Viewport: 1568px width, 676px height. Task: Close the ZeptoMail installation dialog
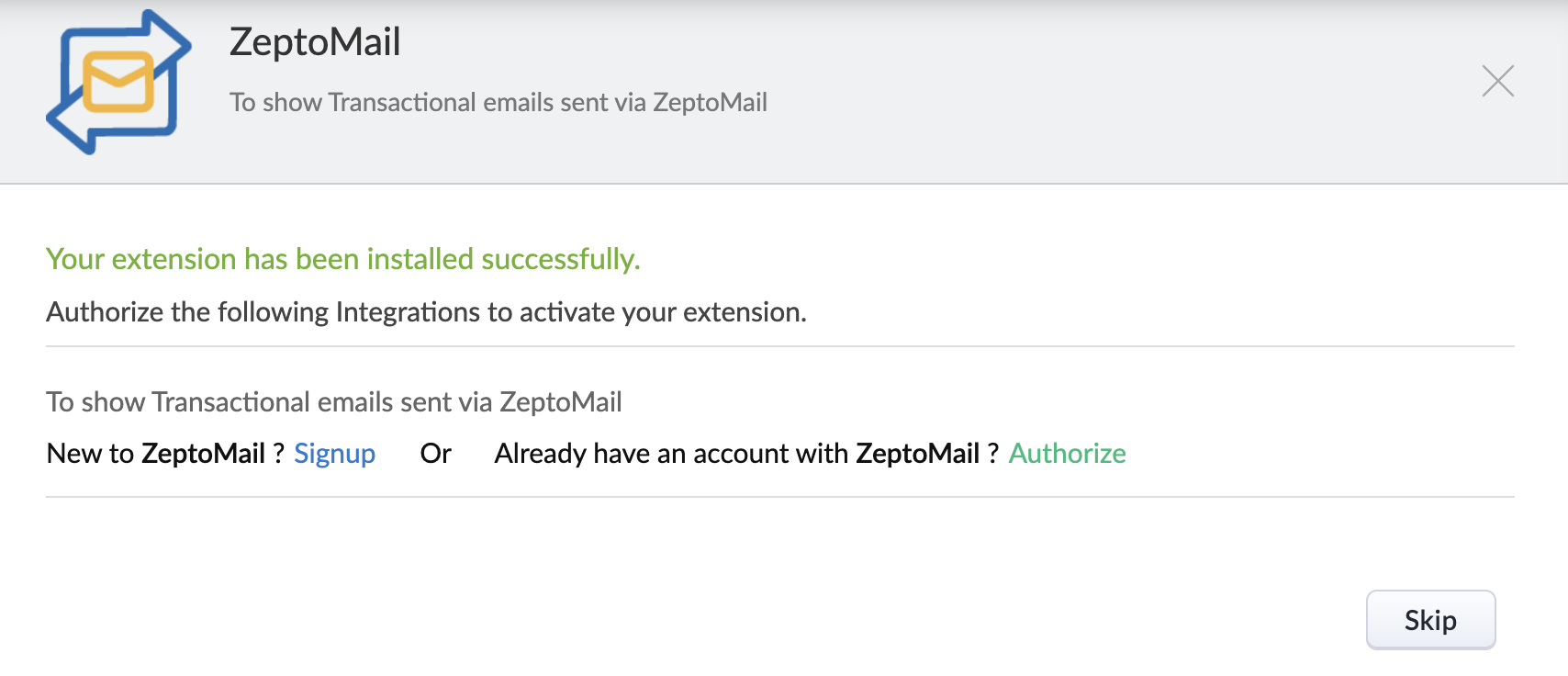tap(1497, 82)
